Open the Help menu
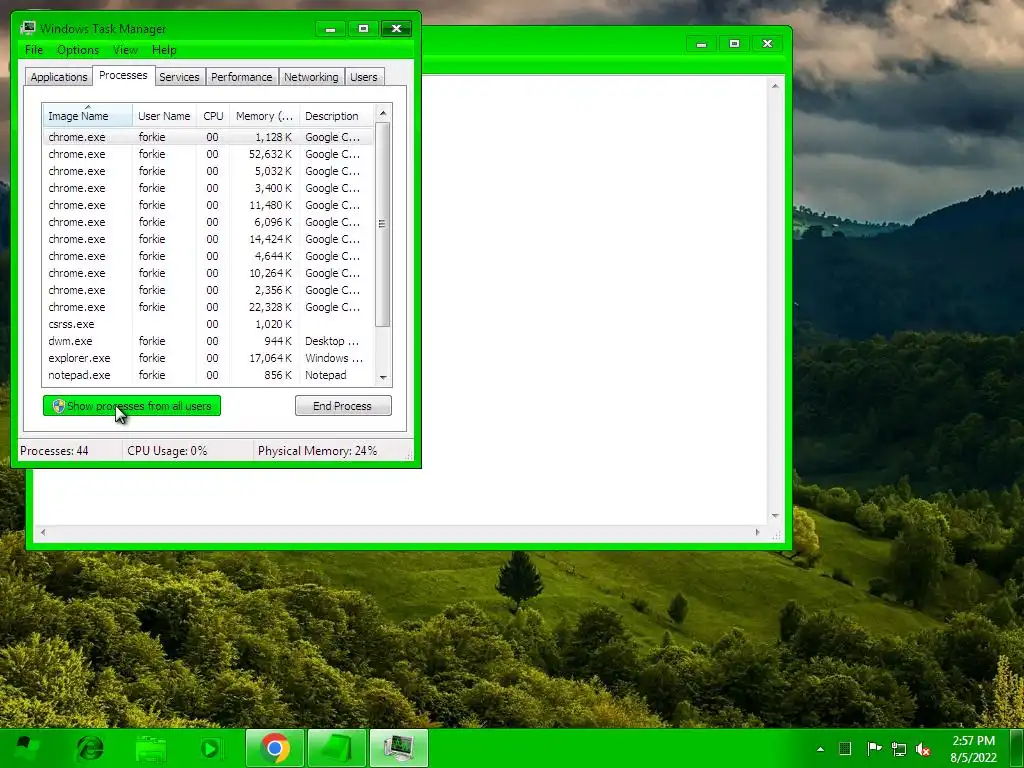The width and height of the screenshot is (1024, 768). [164, 50]
